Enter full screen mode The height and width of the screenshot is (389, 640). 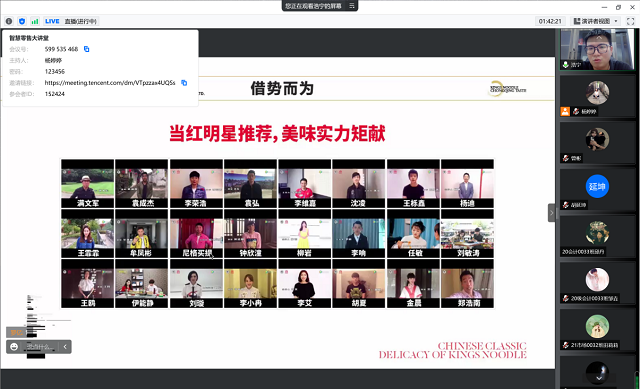pos(631,21)
